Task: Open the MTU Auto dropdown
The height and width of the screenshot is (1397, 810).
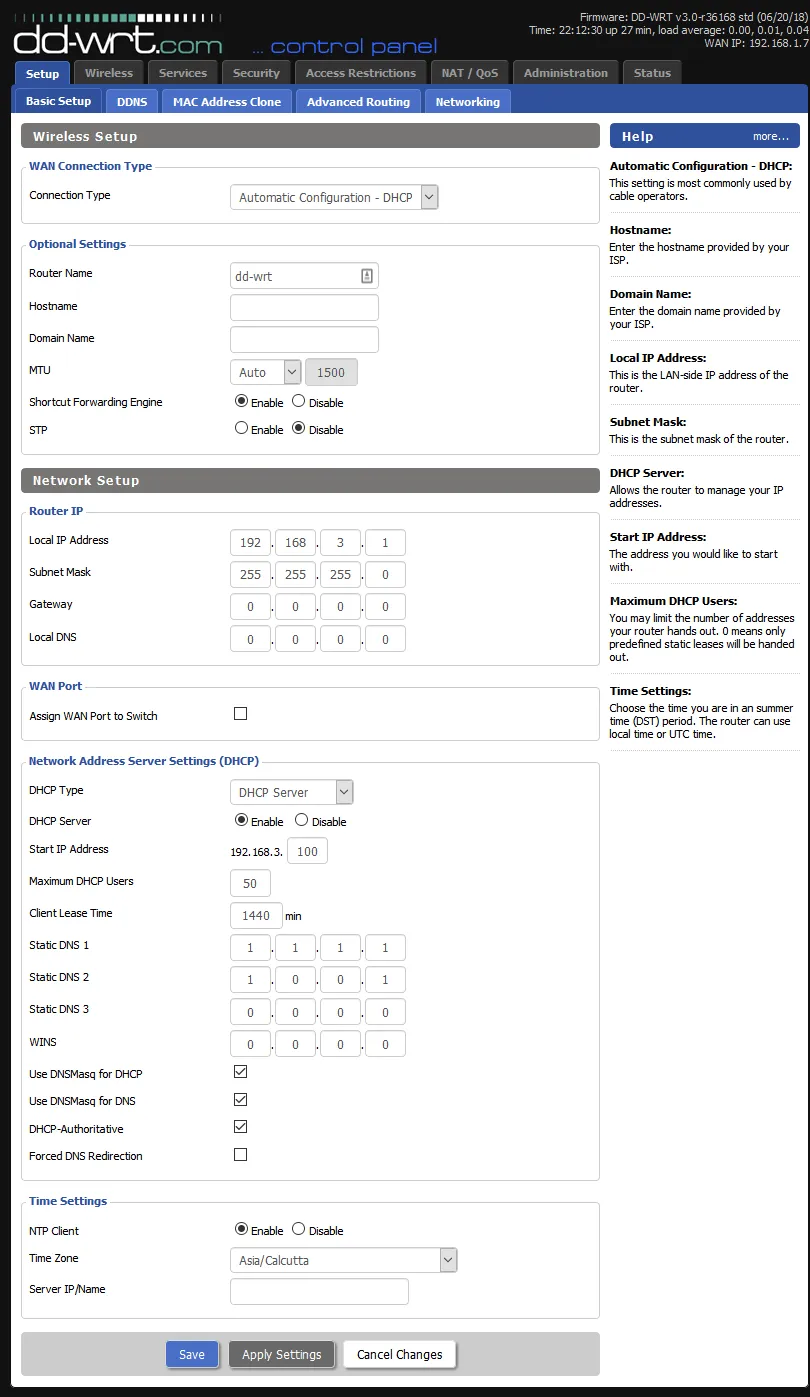Action: coord(265,372)
